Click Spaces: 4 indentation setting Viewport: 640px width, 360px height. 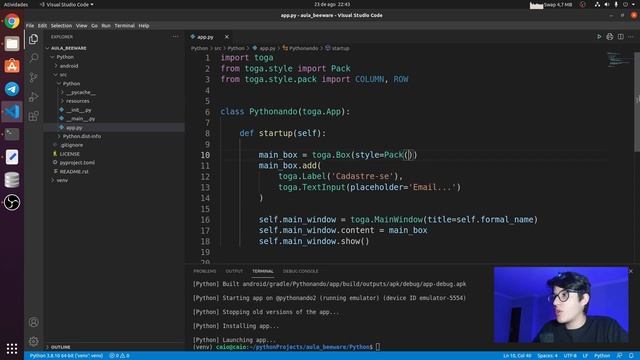(x=547, y=356)
